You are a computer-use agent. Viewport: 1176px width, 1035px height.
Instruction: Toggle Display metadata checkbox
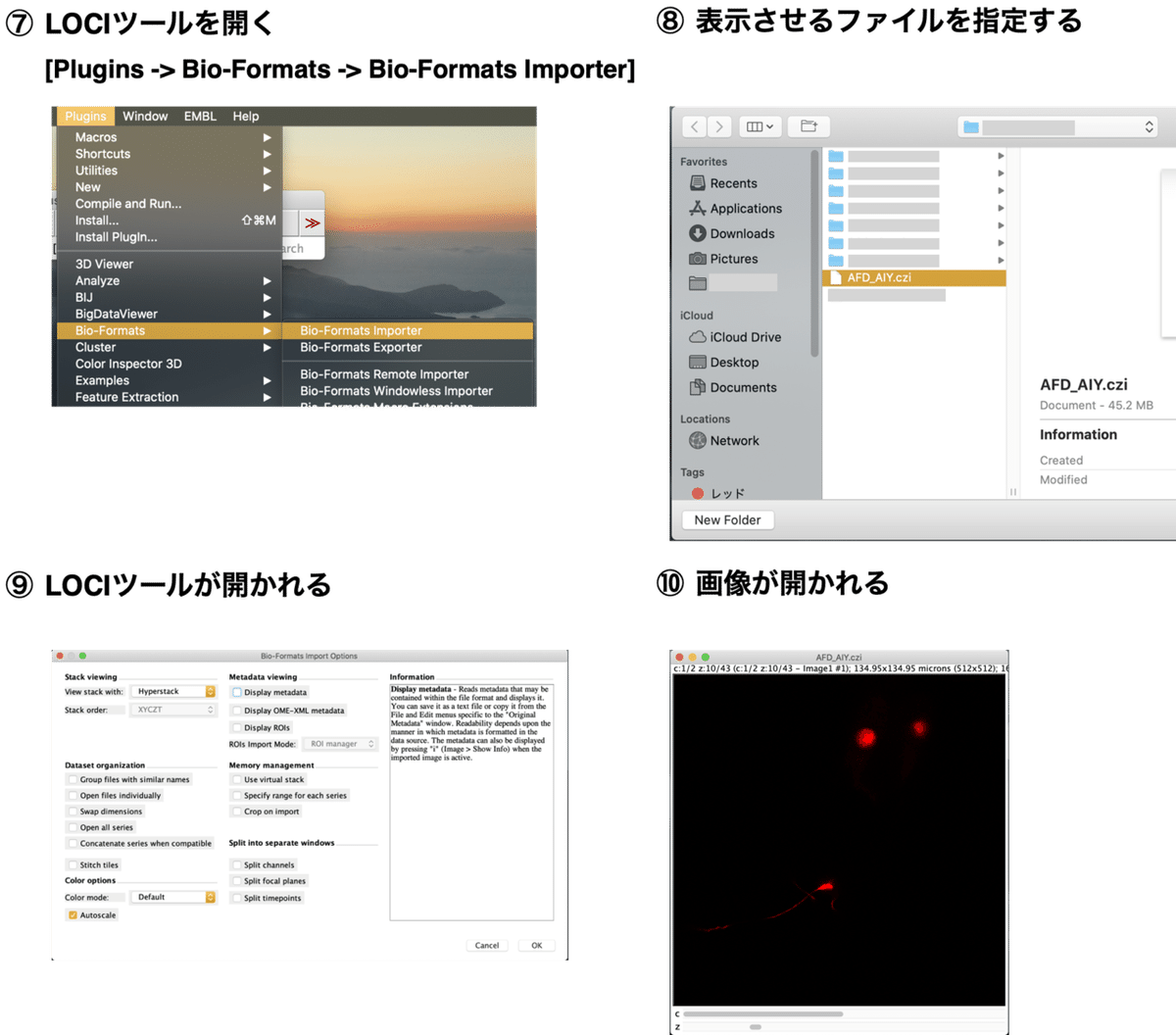click(236, 692)
